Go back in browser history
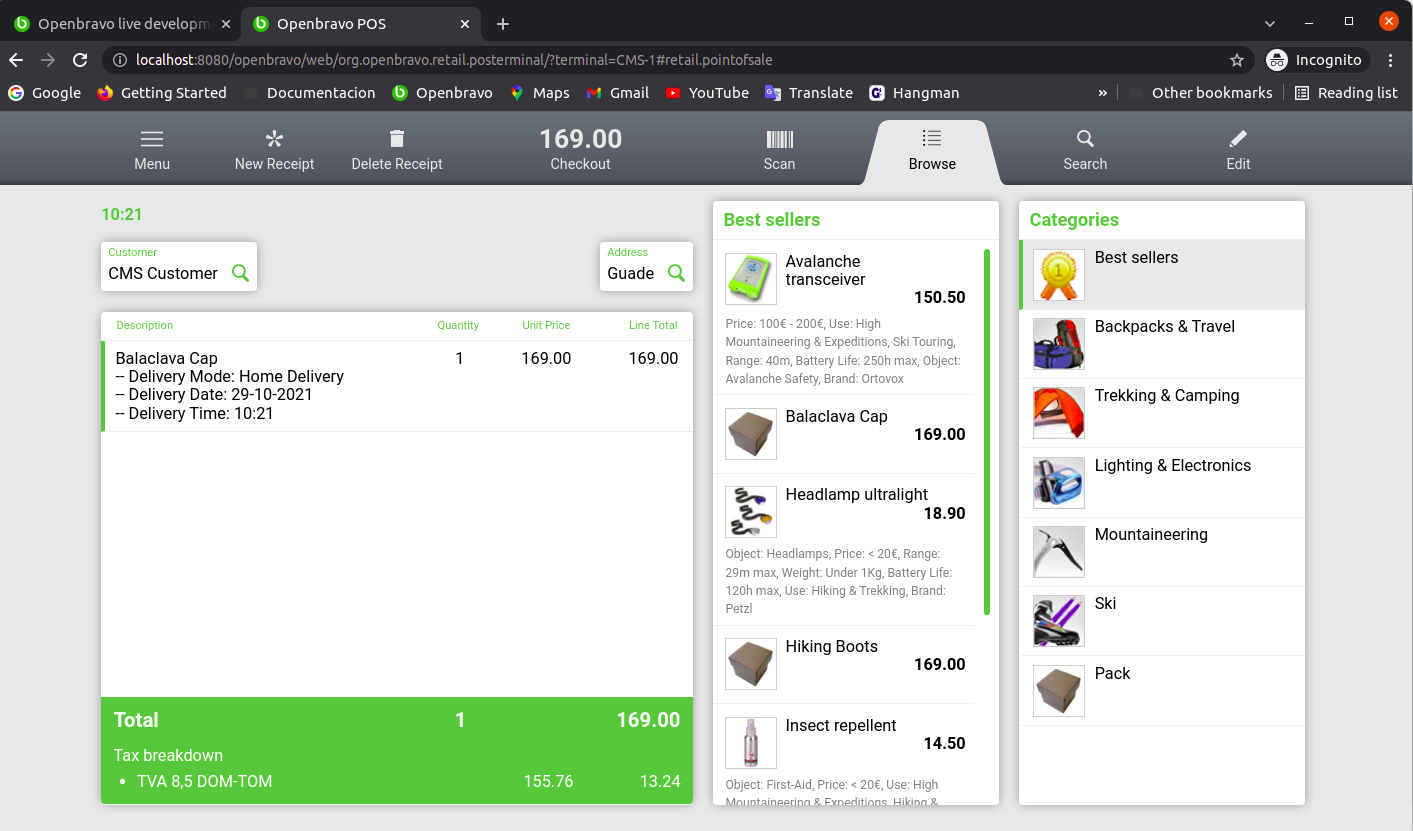 (16, 60)
